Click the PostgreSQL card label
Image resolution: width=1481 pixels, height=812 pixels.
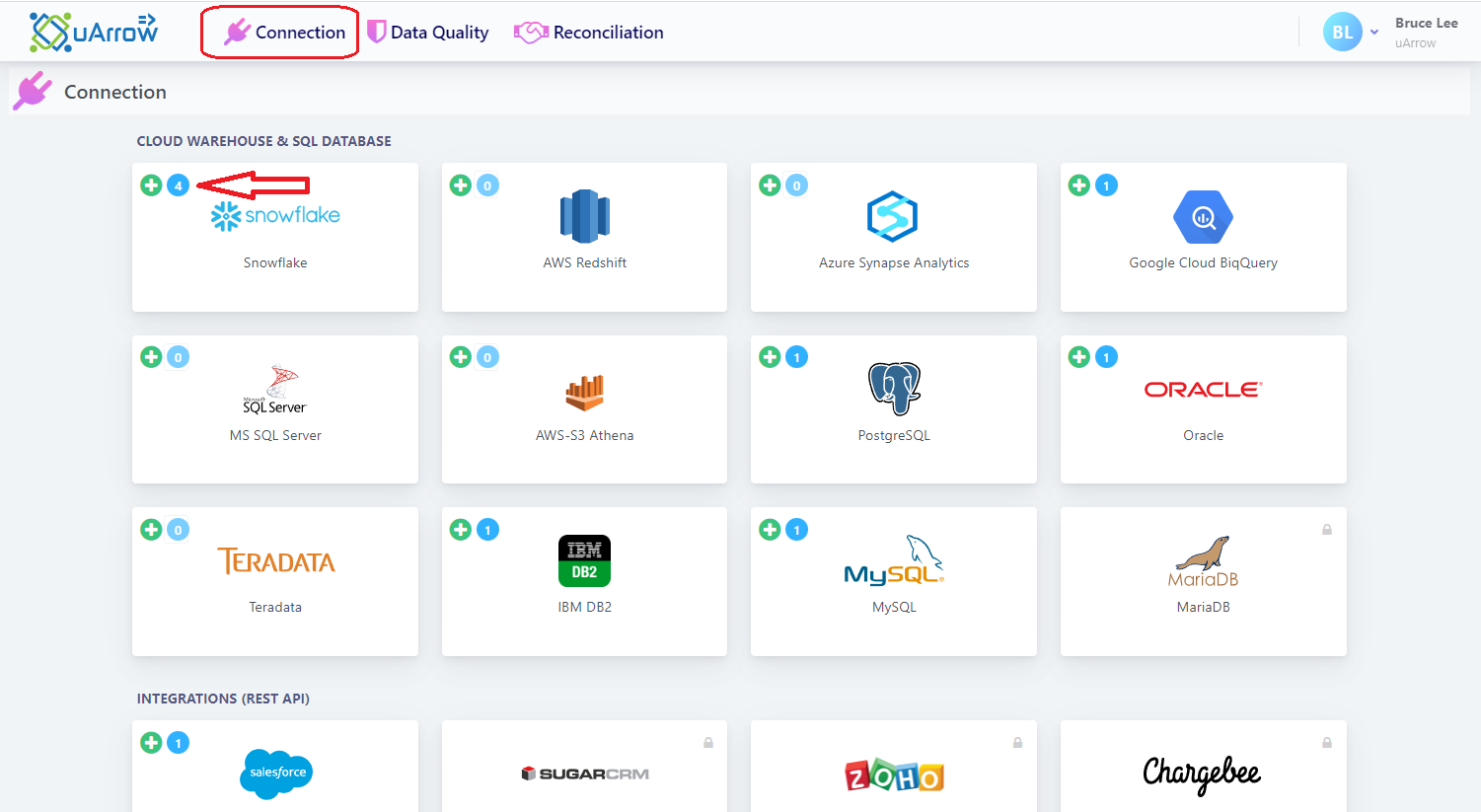[x=894, y=435]
